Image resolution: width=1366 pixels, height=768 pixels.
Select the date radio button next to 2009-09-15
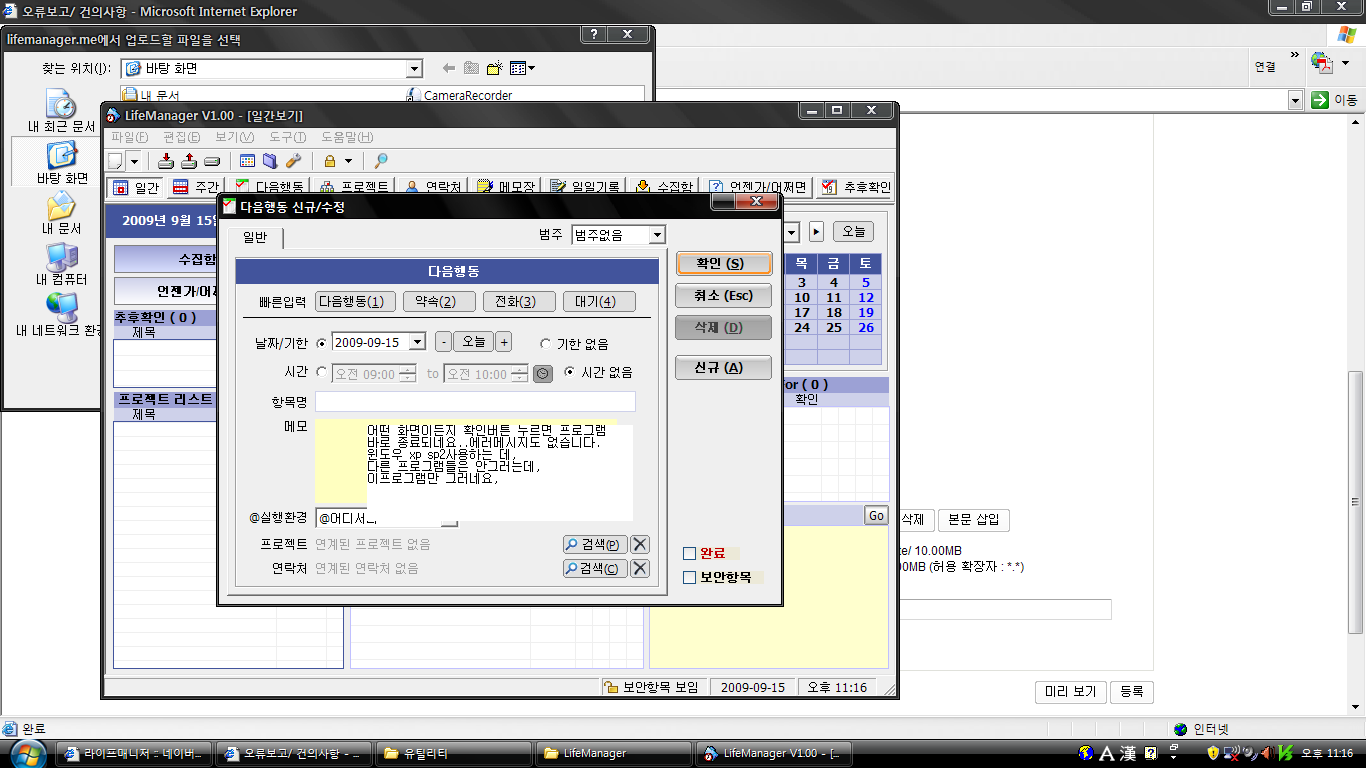tap(321, 342)
